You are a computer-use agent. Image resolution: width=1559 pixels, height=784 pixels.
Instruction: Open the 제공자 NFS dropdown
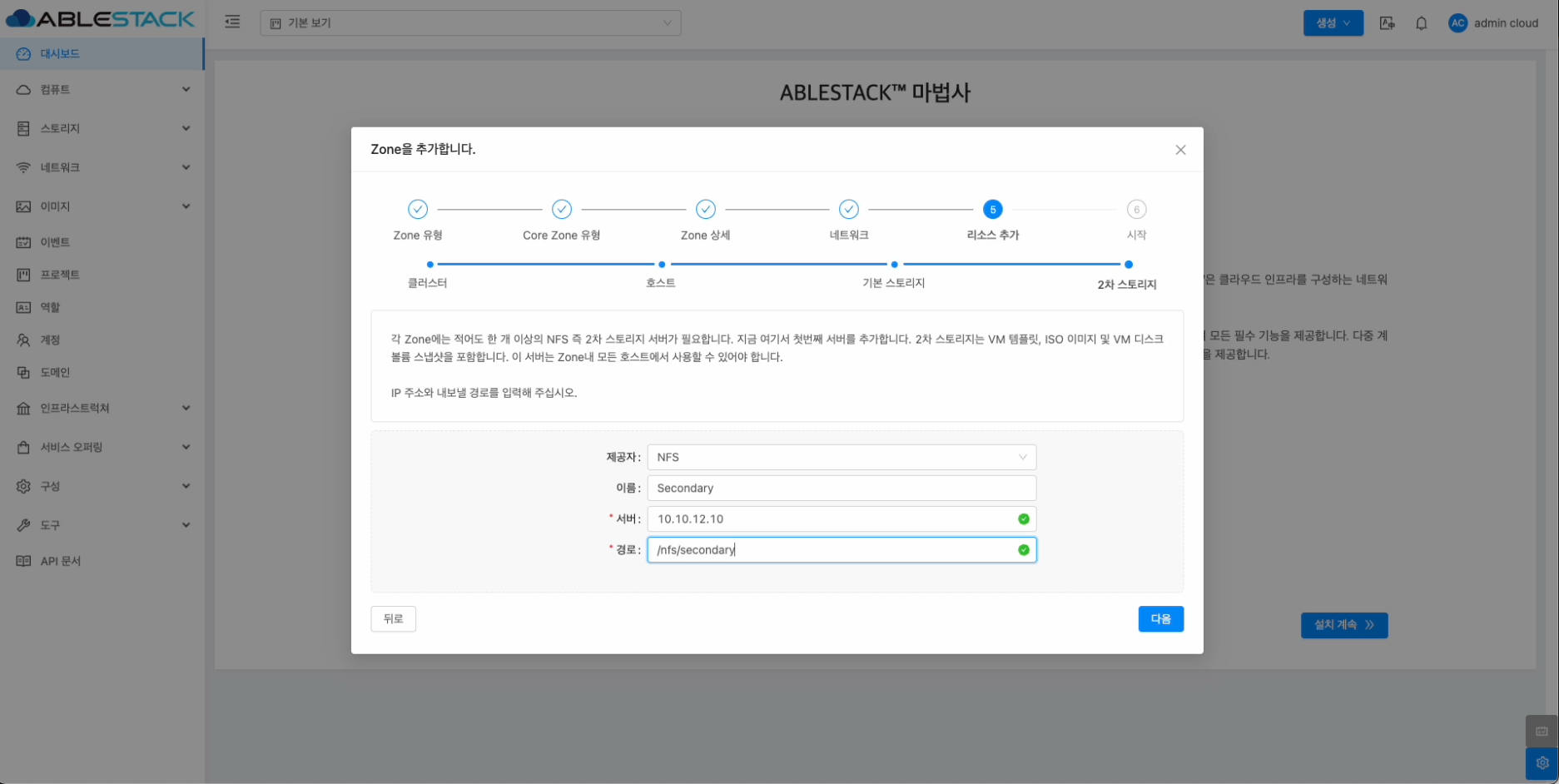[x=841, y=457]
